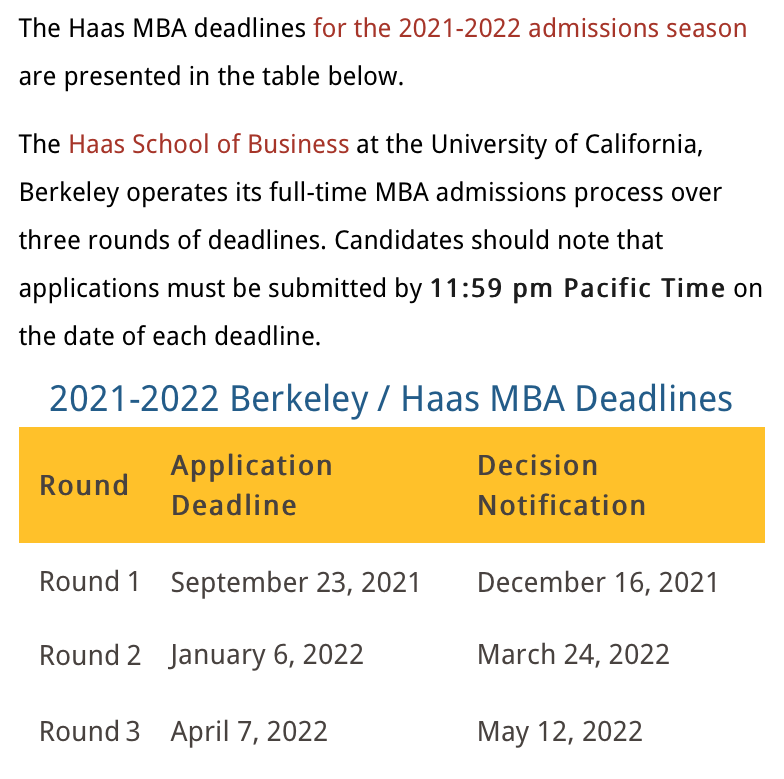Click the 2021-2022 Berkeley / Haas MBA Deadlines heading
Viewport: 784px width, 779px height.
[391, 399]
